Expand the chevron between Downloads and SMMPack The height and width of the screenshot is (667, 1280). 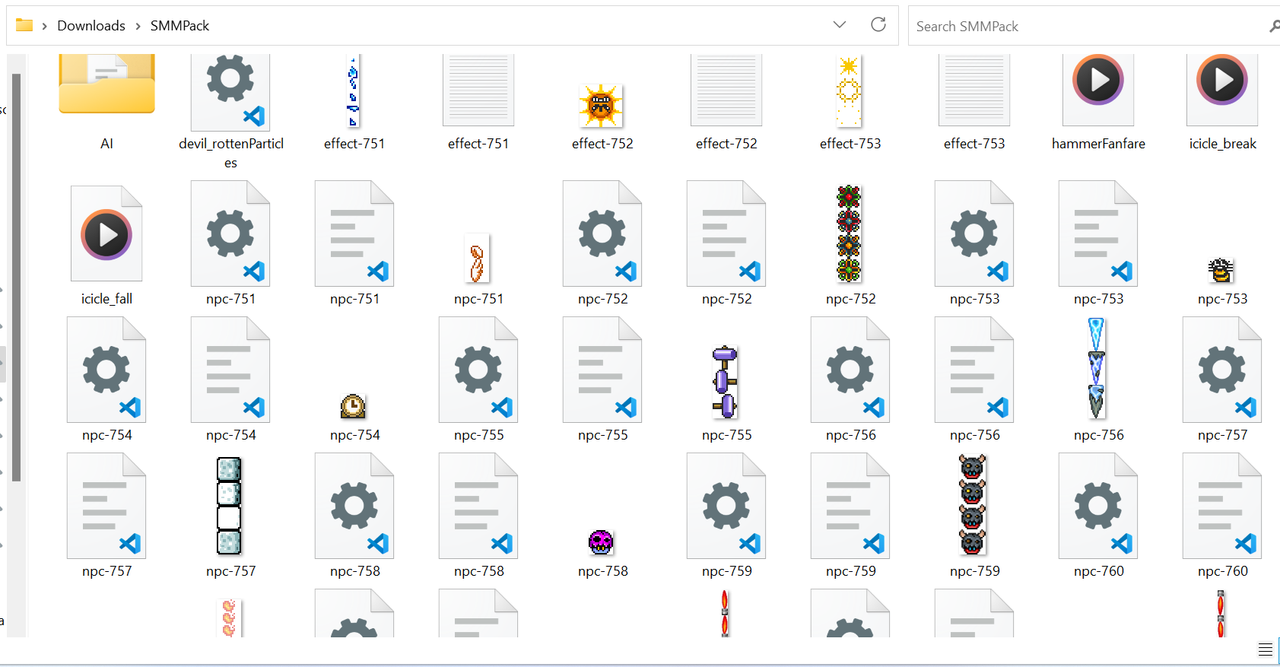138,26
